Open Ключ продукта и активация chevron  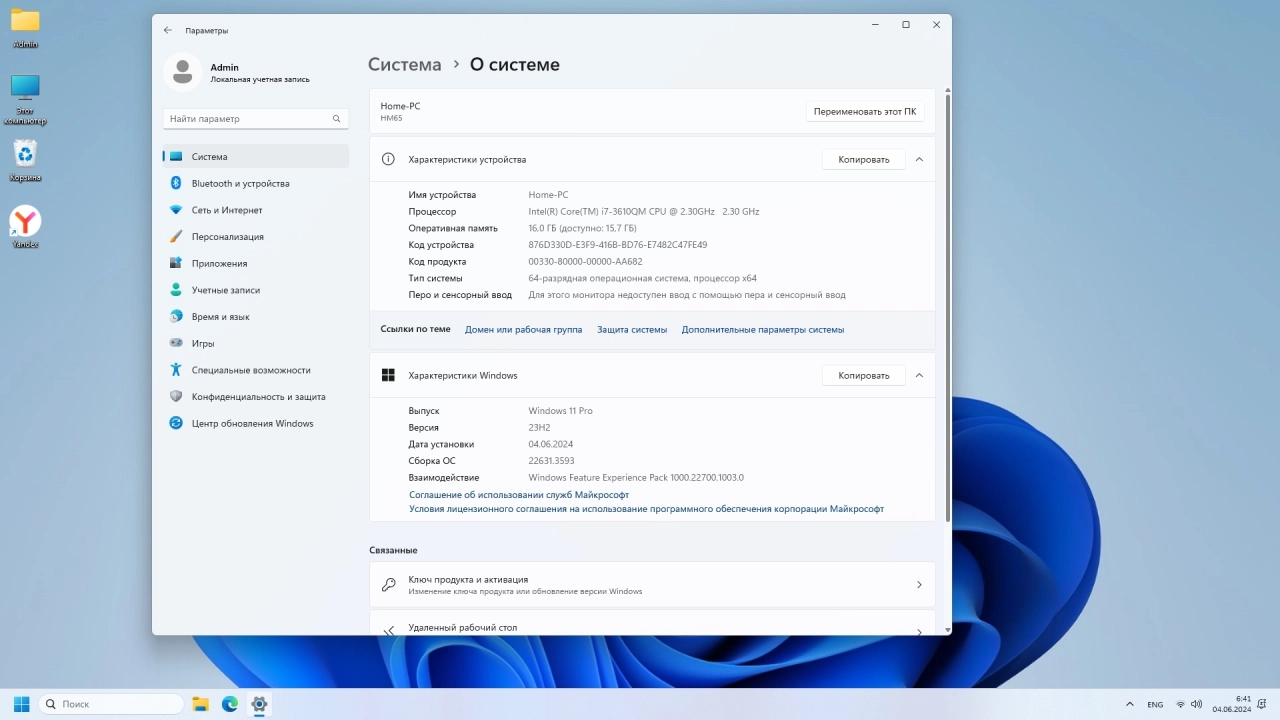coord(919,585)
